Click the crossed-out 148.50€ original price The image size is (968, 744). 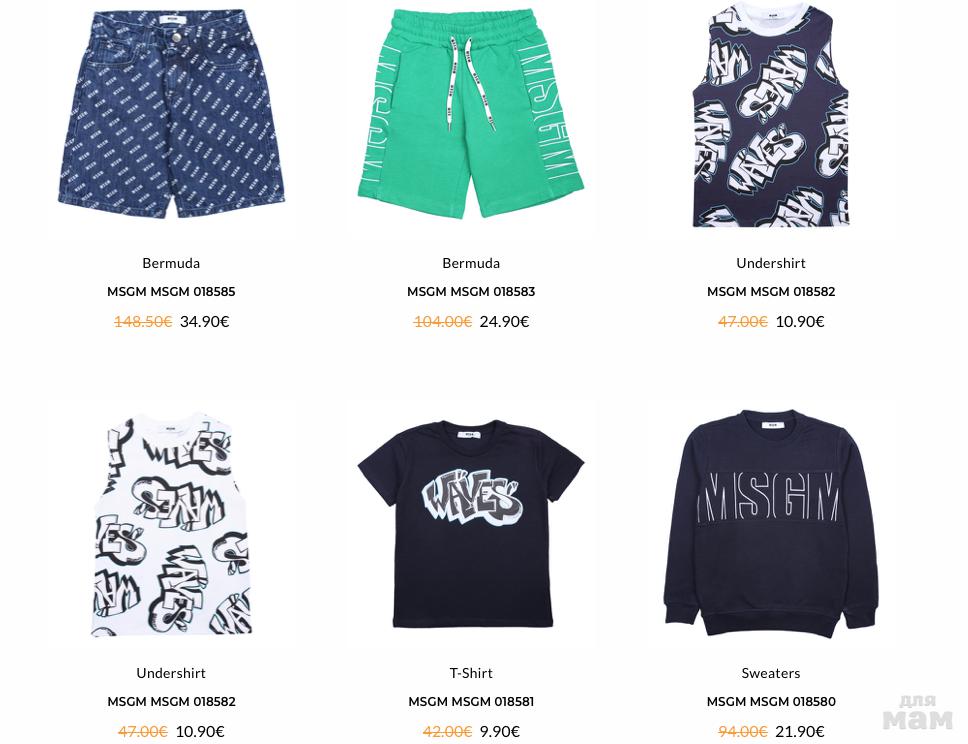coord(143,322)
